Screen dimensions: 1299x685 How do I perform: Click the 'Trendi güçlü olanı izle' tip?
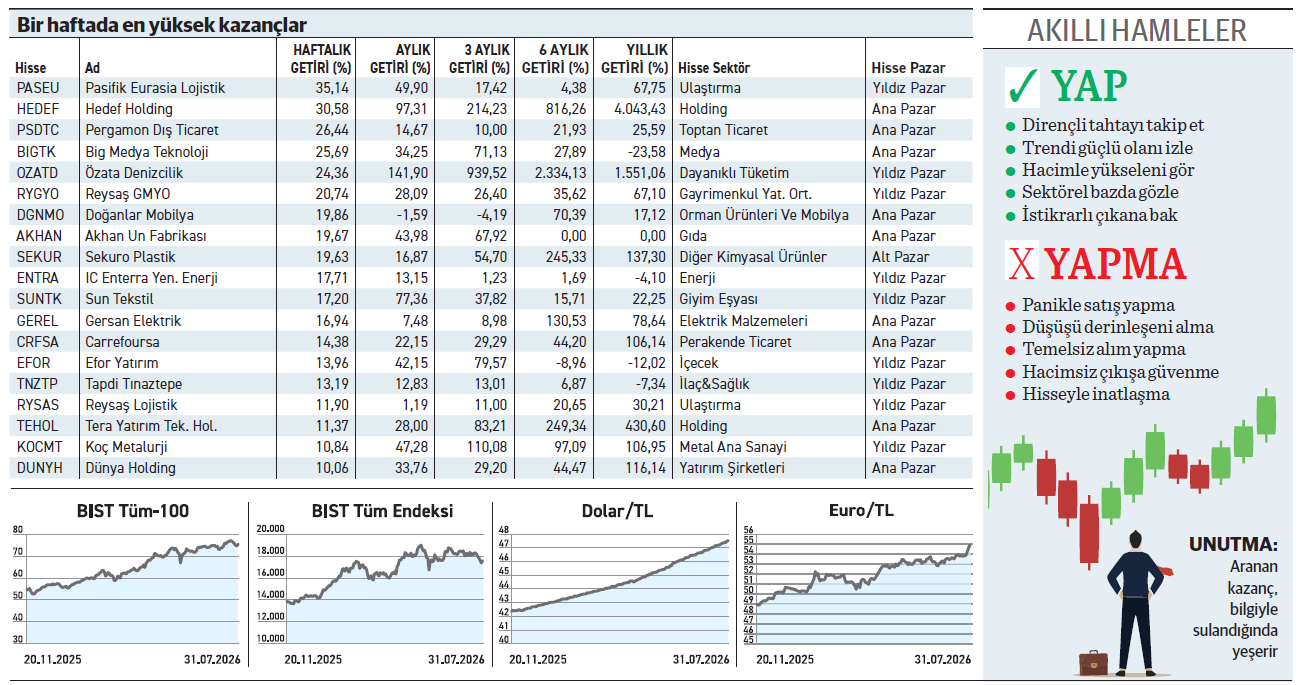pos(1108,148)
